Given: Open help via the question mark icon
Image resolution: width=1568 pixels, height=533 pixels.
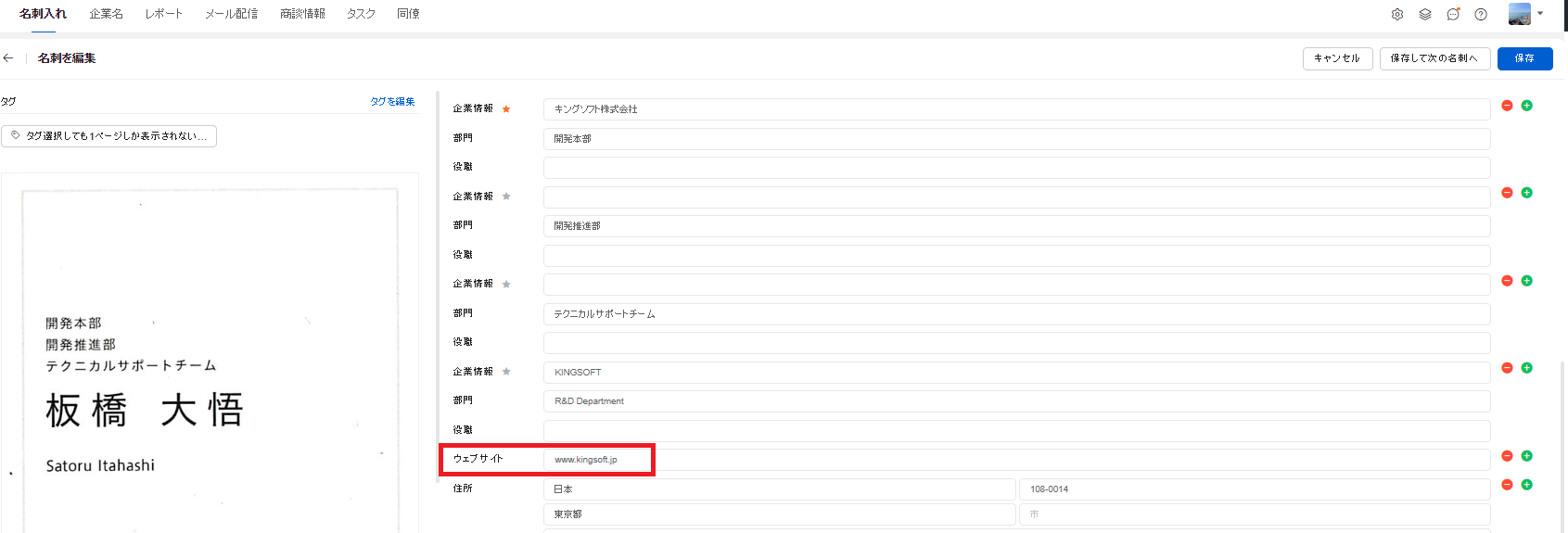Looking at the screenshot, I should coord(1481,14).
